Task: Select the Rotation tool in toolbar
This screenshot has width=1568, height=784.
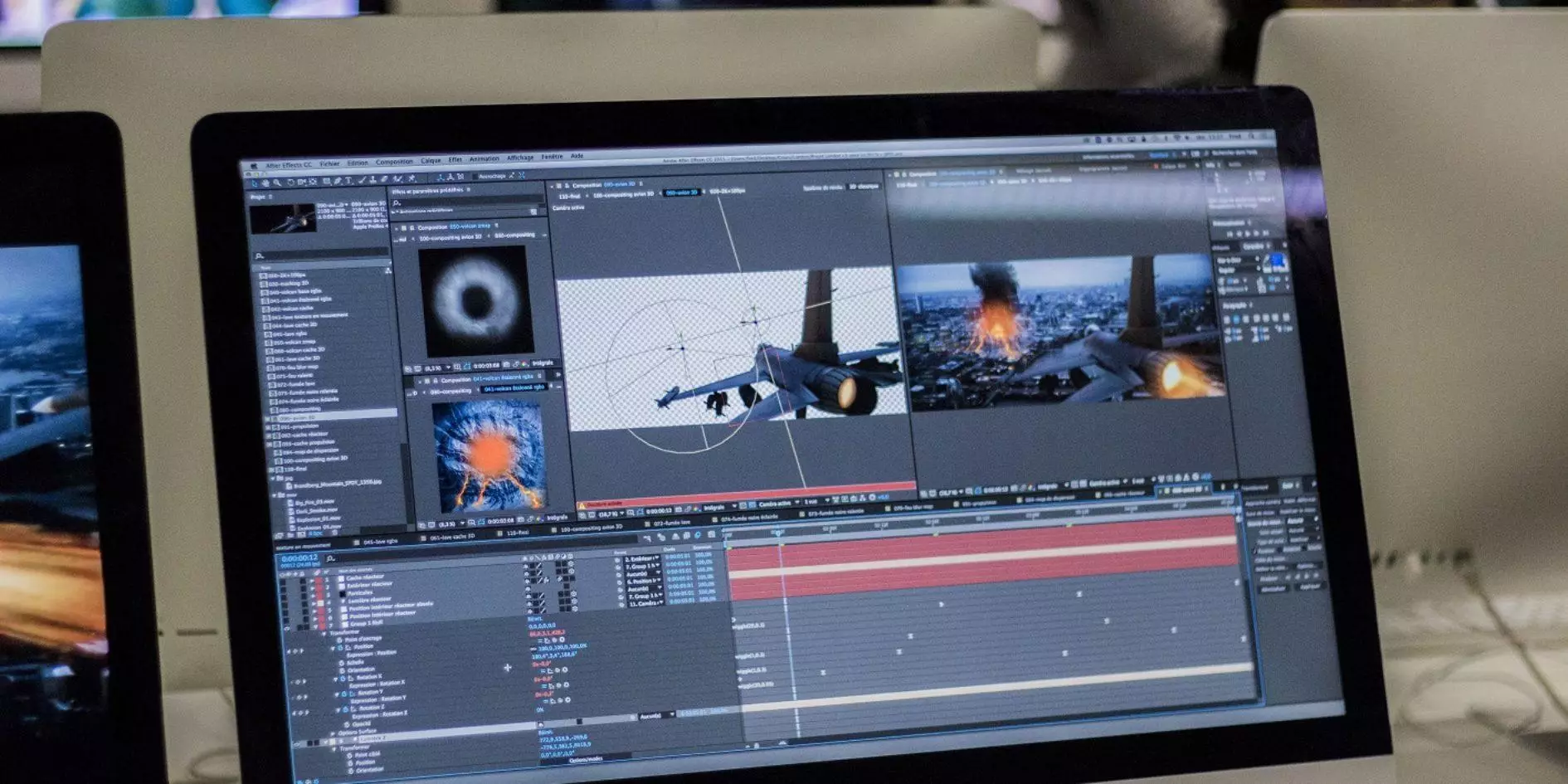Action: (290, 183)
